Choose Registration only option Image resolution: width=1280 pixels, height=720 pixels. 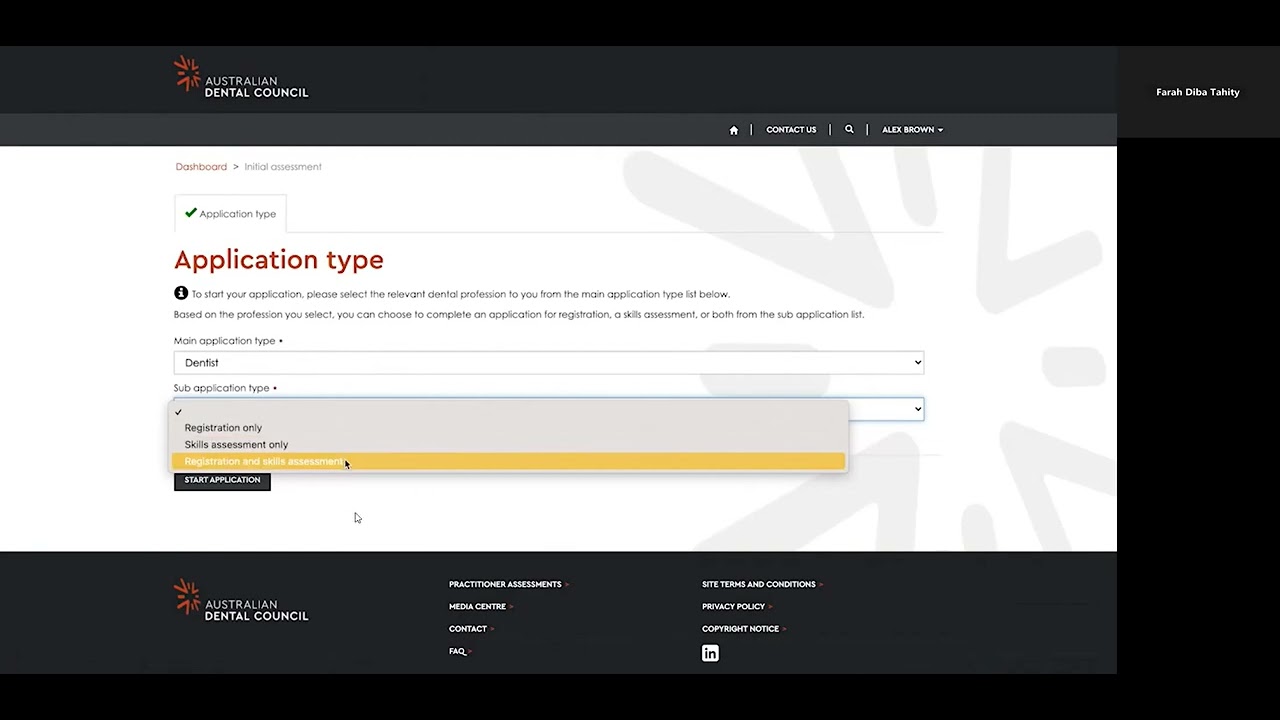pos(509,428)
